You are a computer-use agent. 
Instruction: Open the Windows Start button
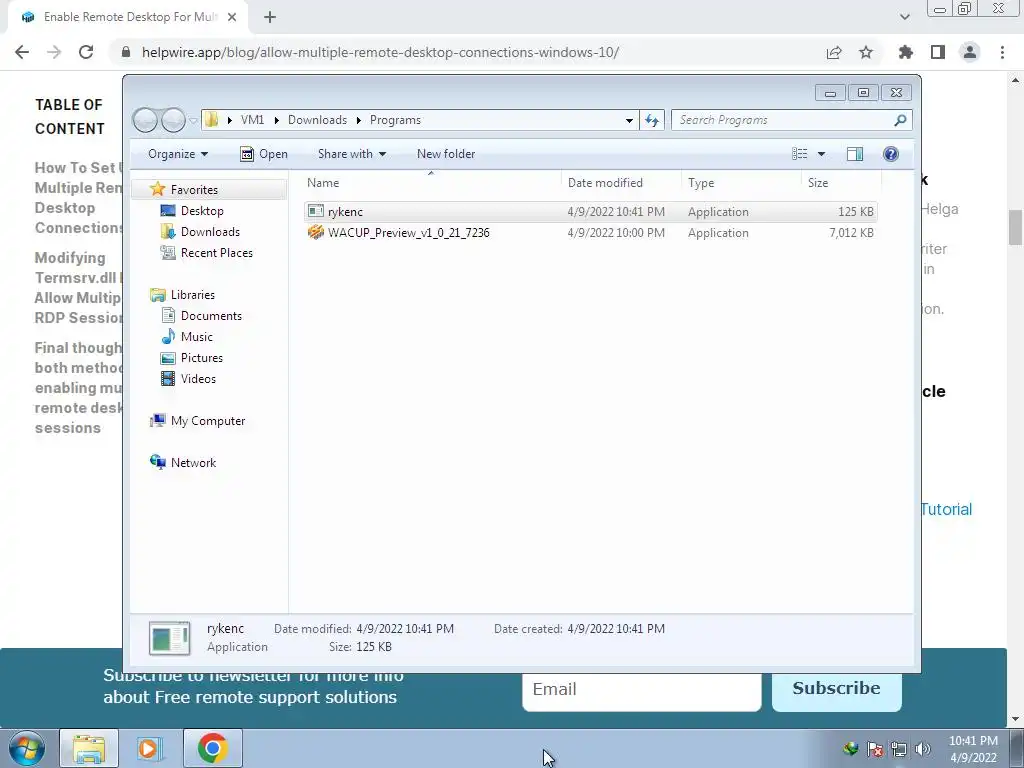pyautogui.click(x=27, y=748)
